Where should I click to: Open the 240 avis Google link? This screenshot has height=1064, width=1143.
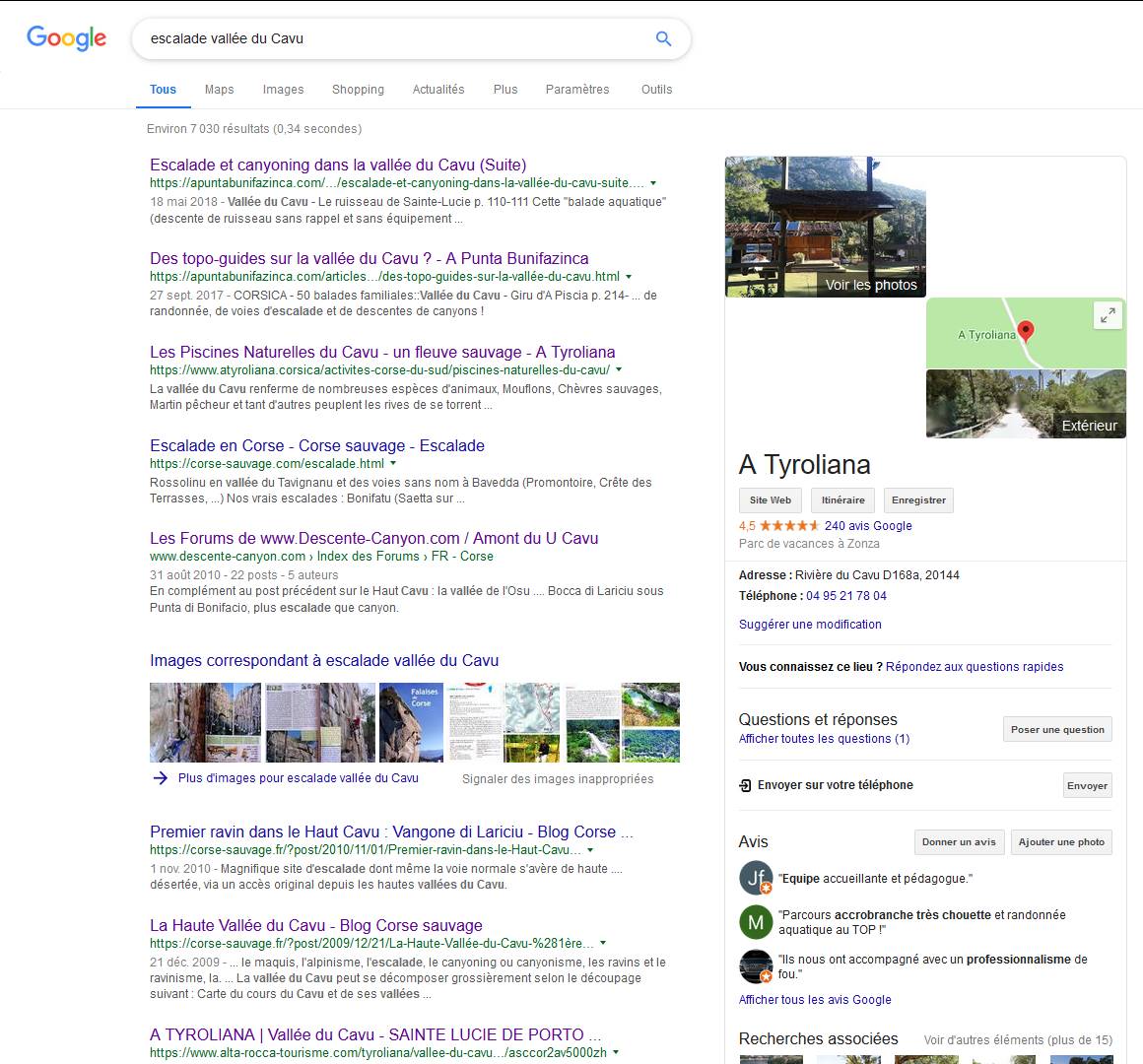868,525
